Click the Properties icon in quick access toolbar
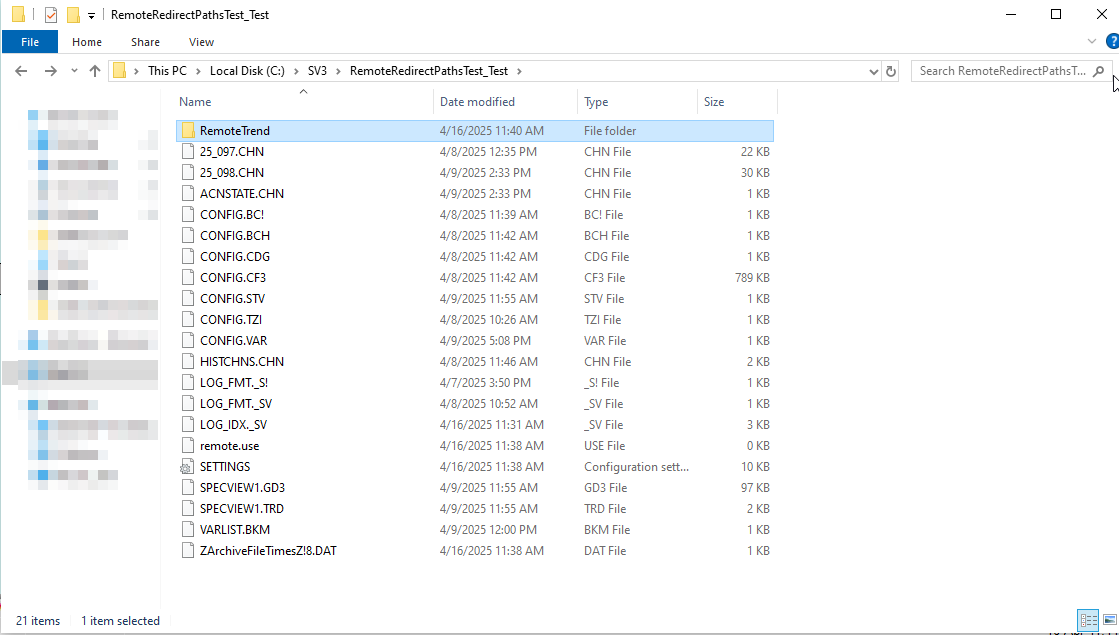 tap(51, 15)
